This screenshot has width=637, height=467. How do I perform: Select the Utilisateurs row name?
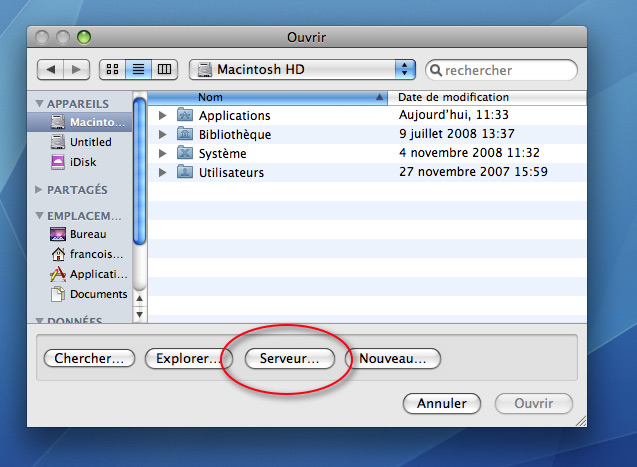click(231, 173)
